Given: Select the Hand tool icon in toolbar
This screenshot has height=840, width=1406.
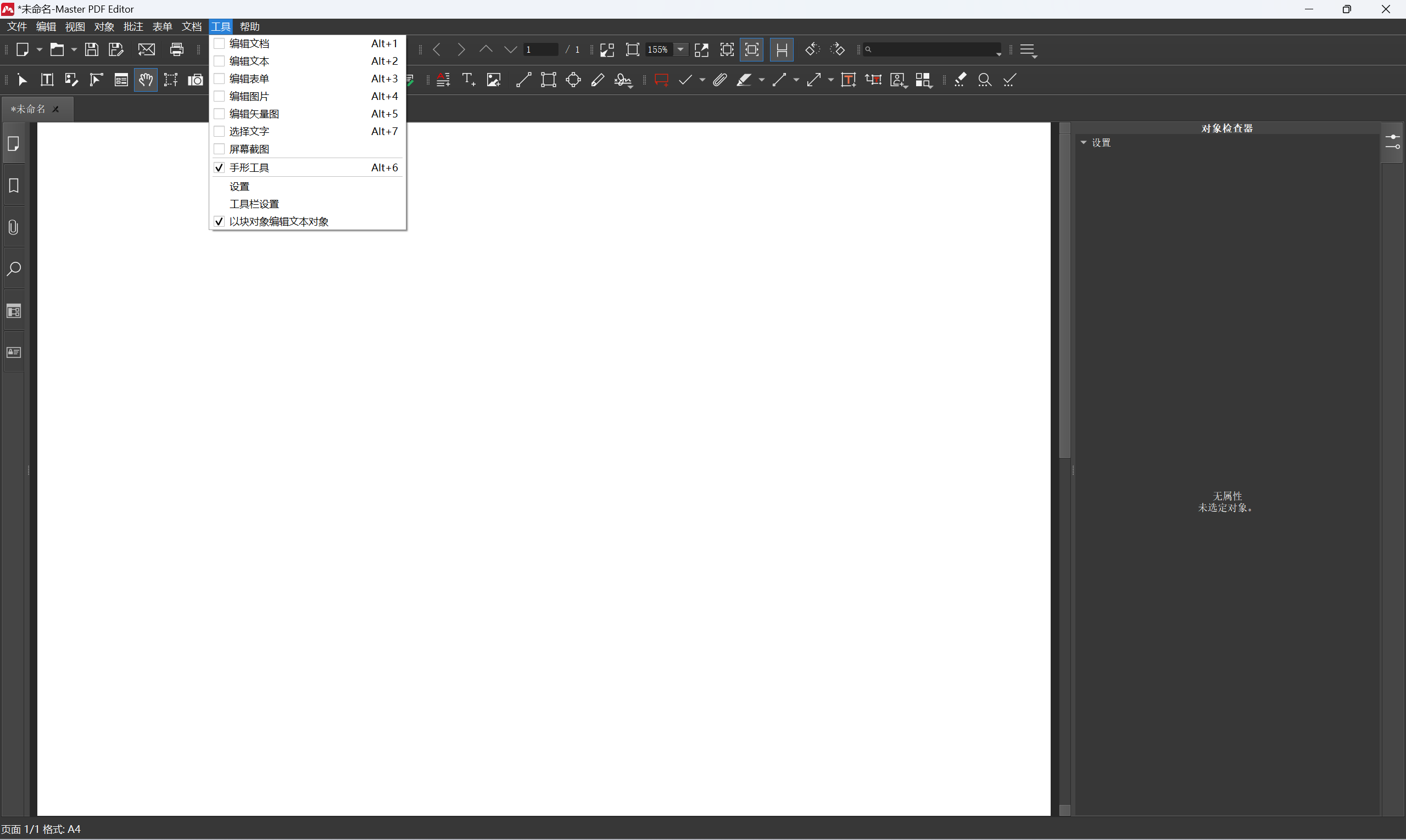Looking at the screenshot, I should 146,80.
